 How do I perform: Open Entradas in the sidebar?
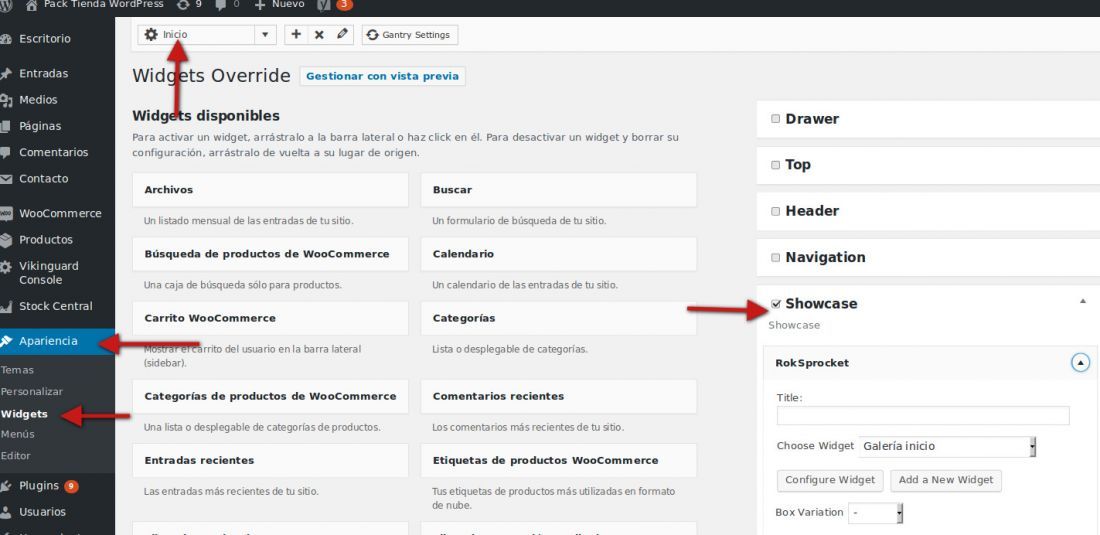point(43,73)
